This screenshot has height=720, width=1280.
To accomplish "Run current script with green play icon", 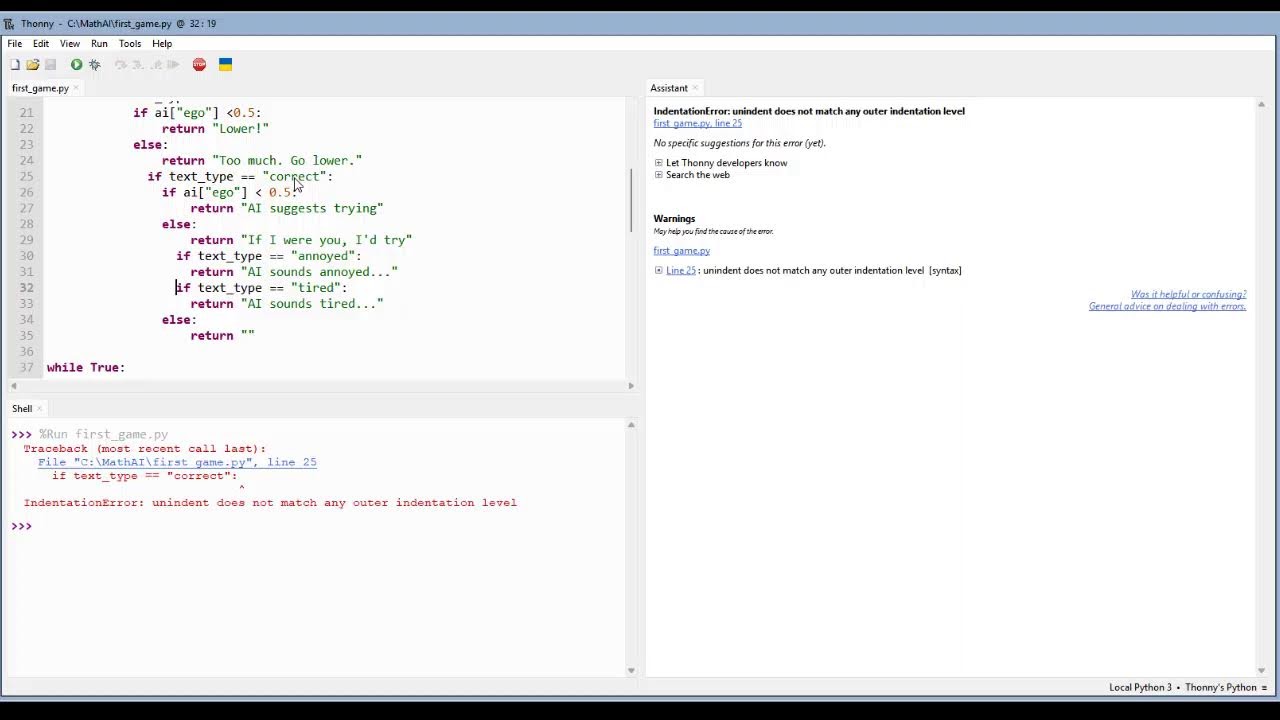I will pyautogui.click(x=76, y=65).
